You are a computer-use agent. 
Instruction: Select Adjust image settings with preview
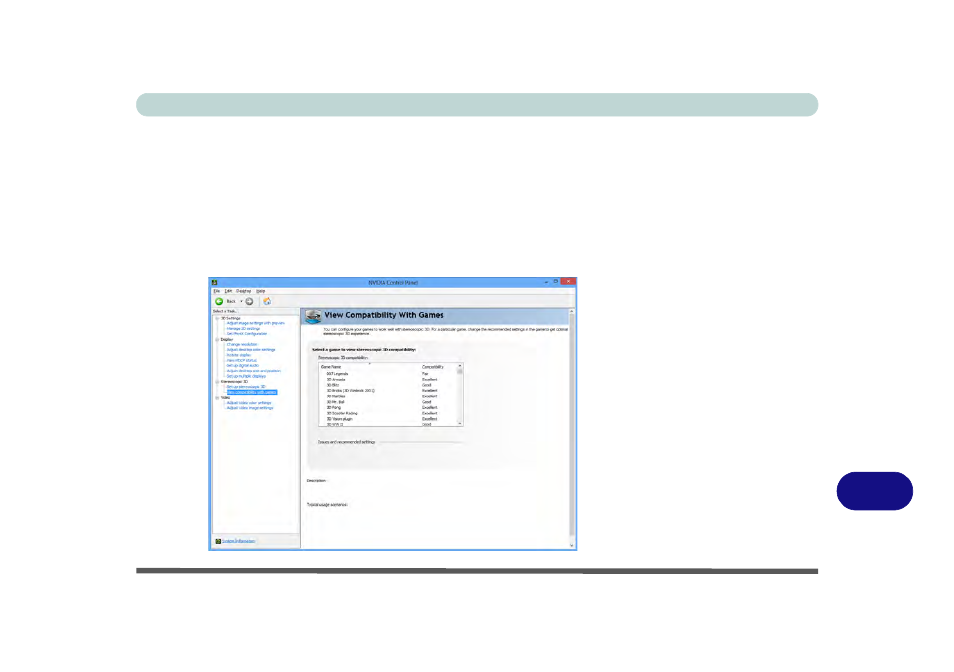[256, 323]
